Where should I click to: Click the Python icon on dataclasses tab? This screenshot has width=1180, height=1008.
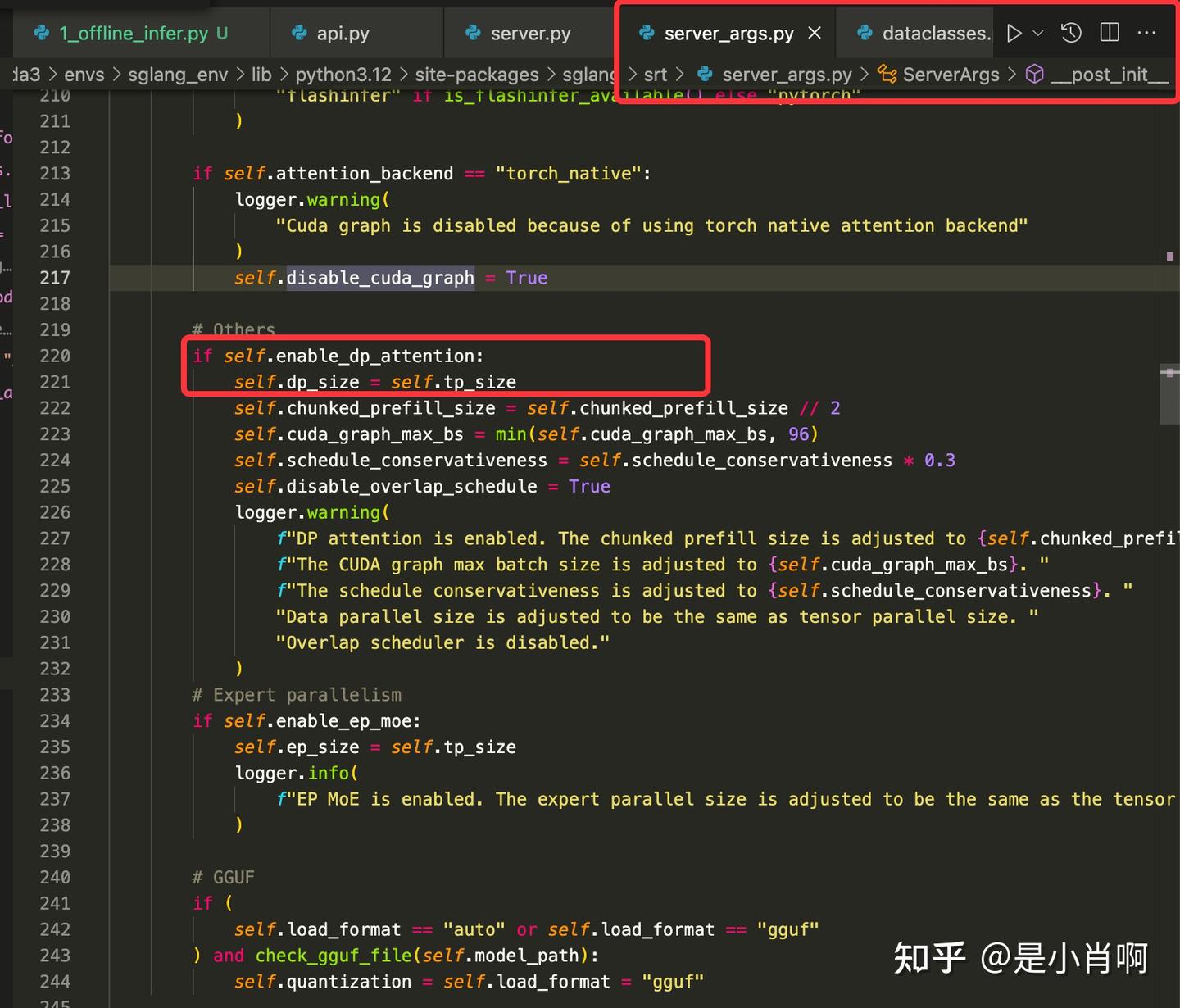point(865,33)
